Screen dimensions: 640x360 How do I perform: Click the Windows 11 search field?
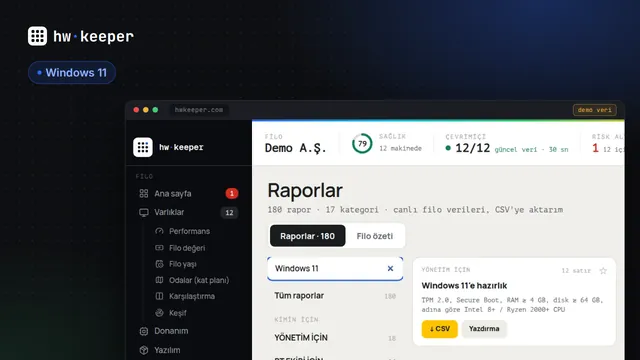click(x=335, y=269)
